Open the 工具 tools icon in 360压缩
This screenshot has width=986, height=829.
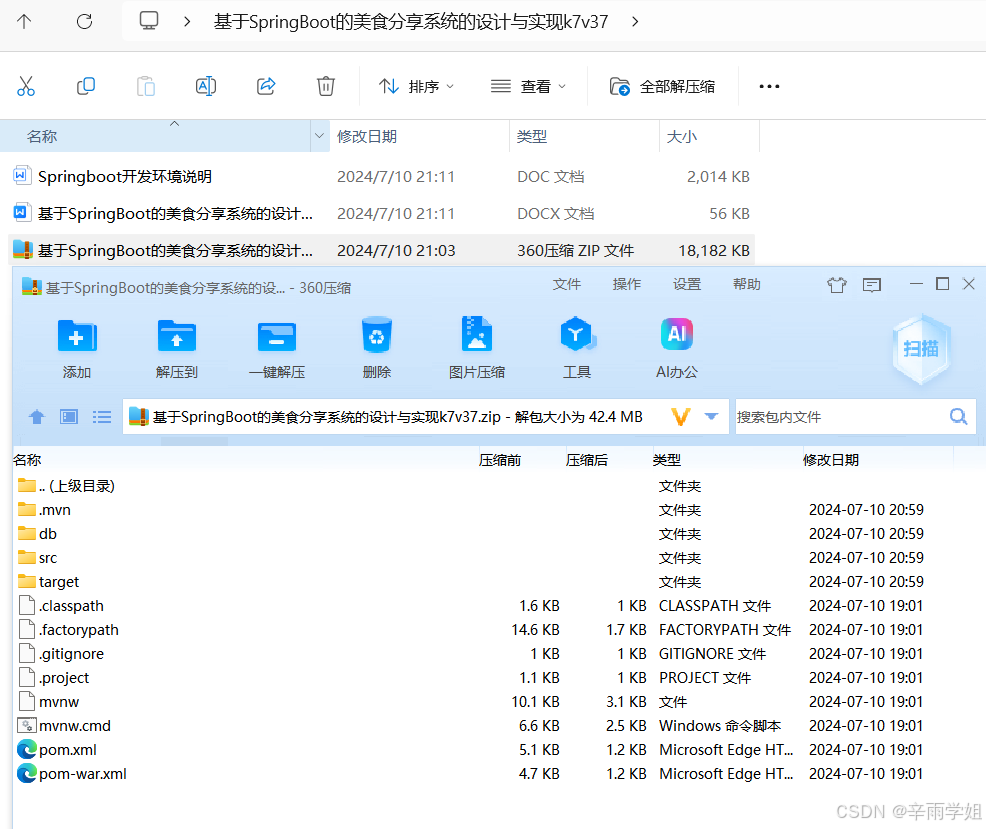click(577, 335)
